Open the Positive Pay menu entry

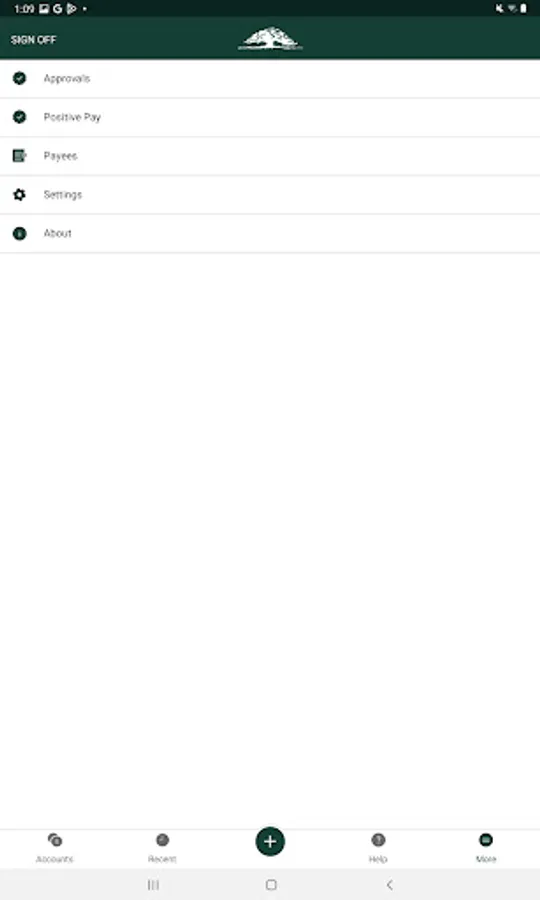click(x=270, y=117)
